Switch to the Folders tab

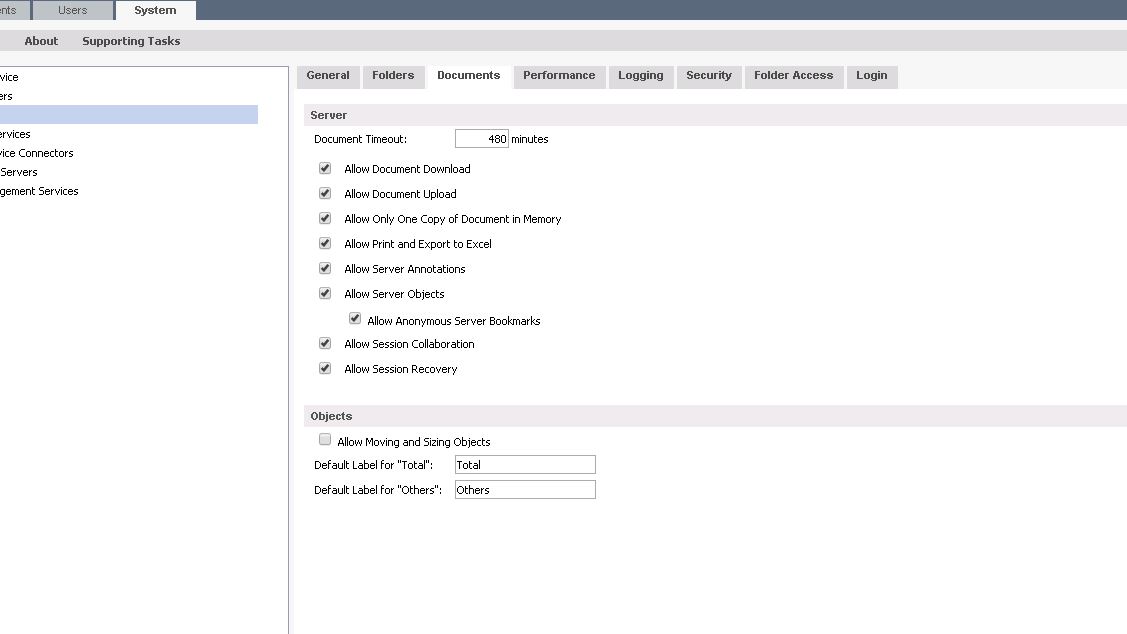393,76
